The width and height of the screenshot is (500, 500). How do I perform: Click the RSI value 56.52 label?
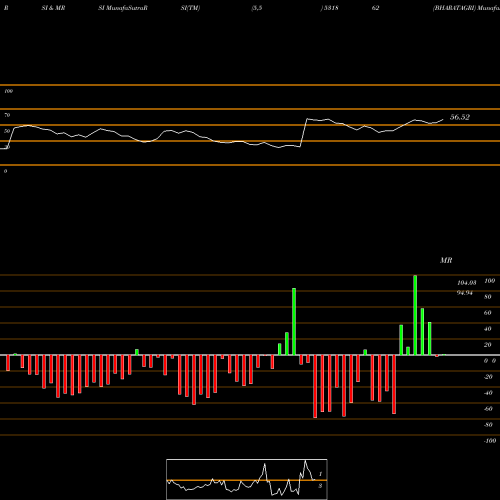pyautogui.click(x=460, y=117)
